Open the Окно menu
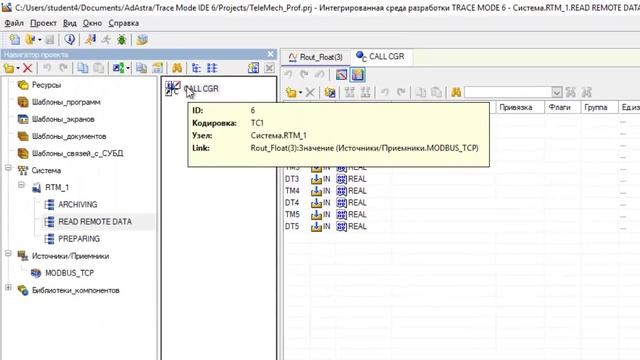This screenshot has height=360, width=640. click(x=92, y=23)
